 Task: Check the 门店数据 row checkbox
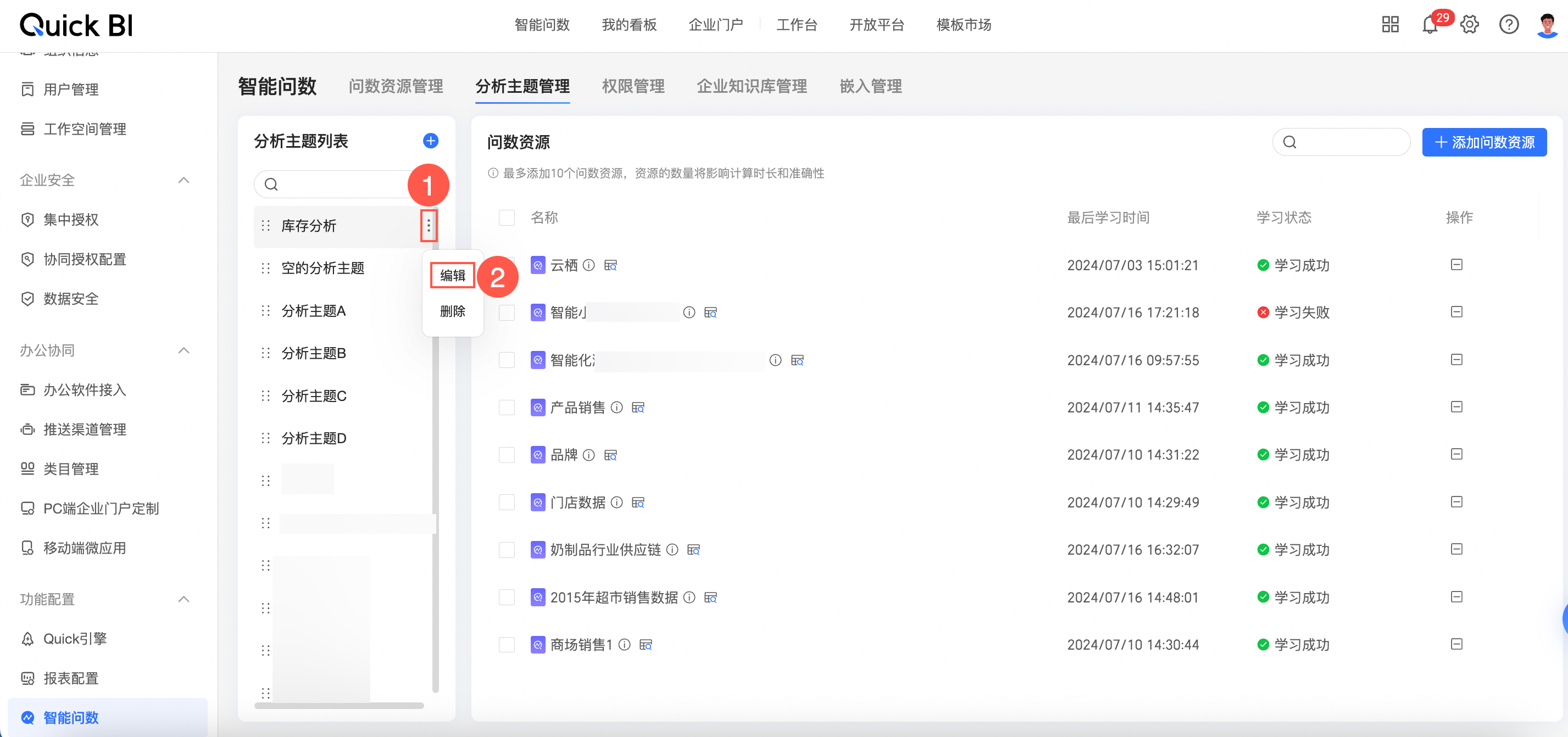[x=507, y=502]
